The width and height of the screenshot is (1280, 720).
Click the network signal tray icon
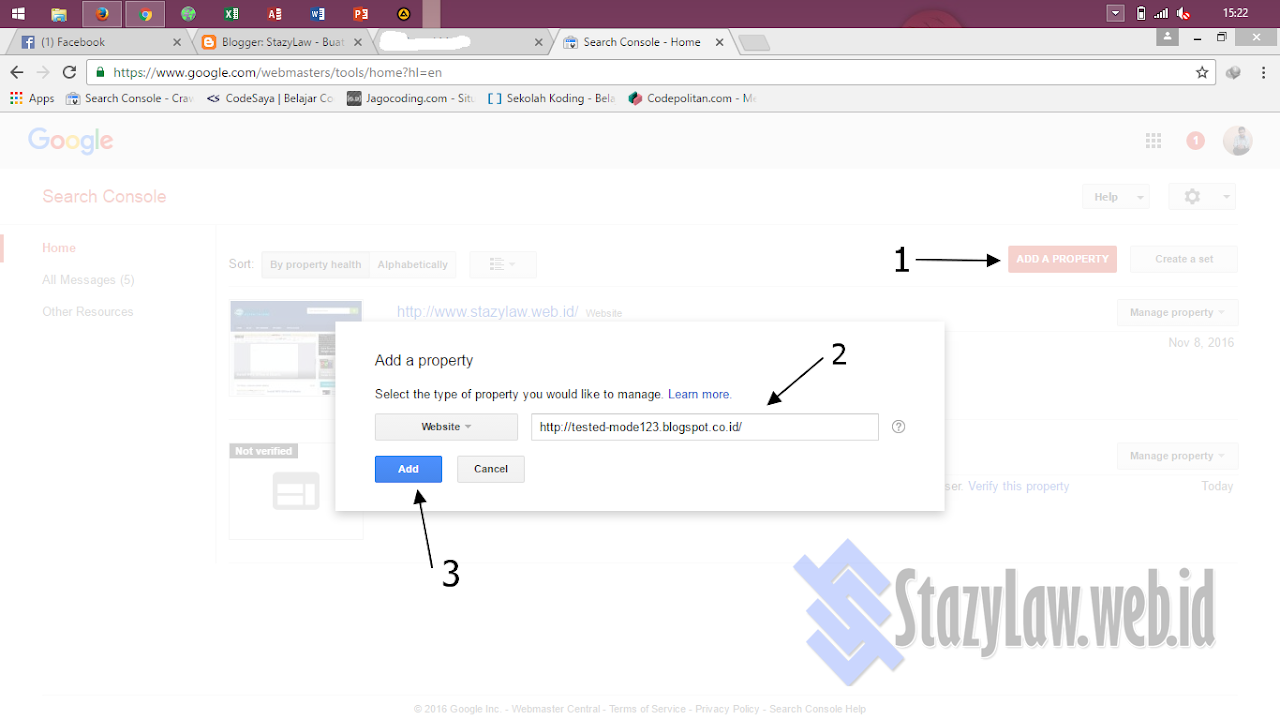coord(1161,13)
